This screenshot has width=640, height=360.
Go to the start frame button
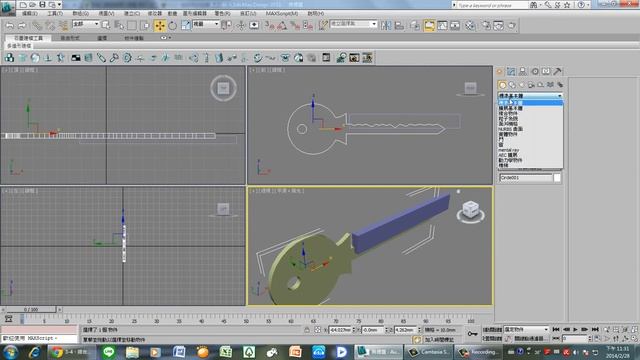pos(556,329)
